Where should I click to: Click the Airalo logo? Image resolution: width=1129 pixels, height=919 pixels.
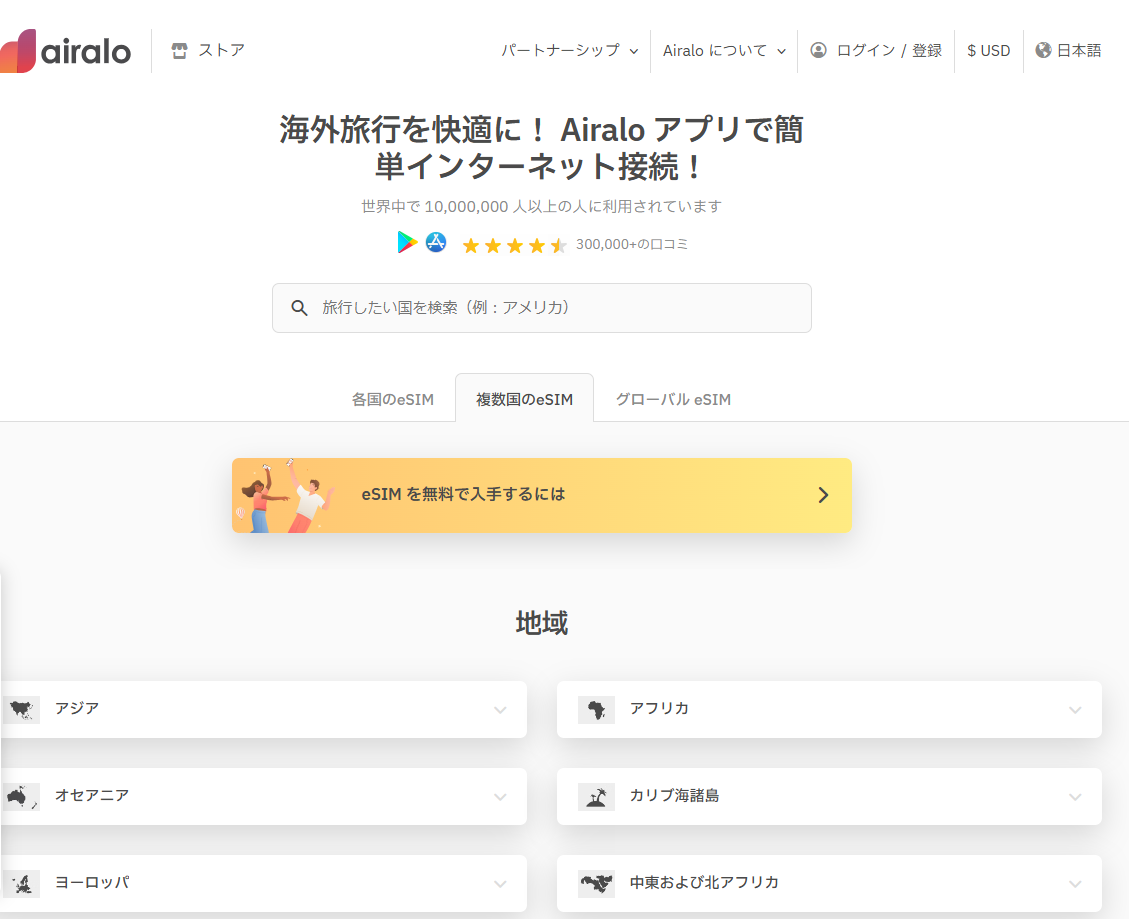click(66, 51)
